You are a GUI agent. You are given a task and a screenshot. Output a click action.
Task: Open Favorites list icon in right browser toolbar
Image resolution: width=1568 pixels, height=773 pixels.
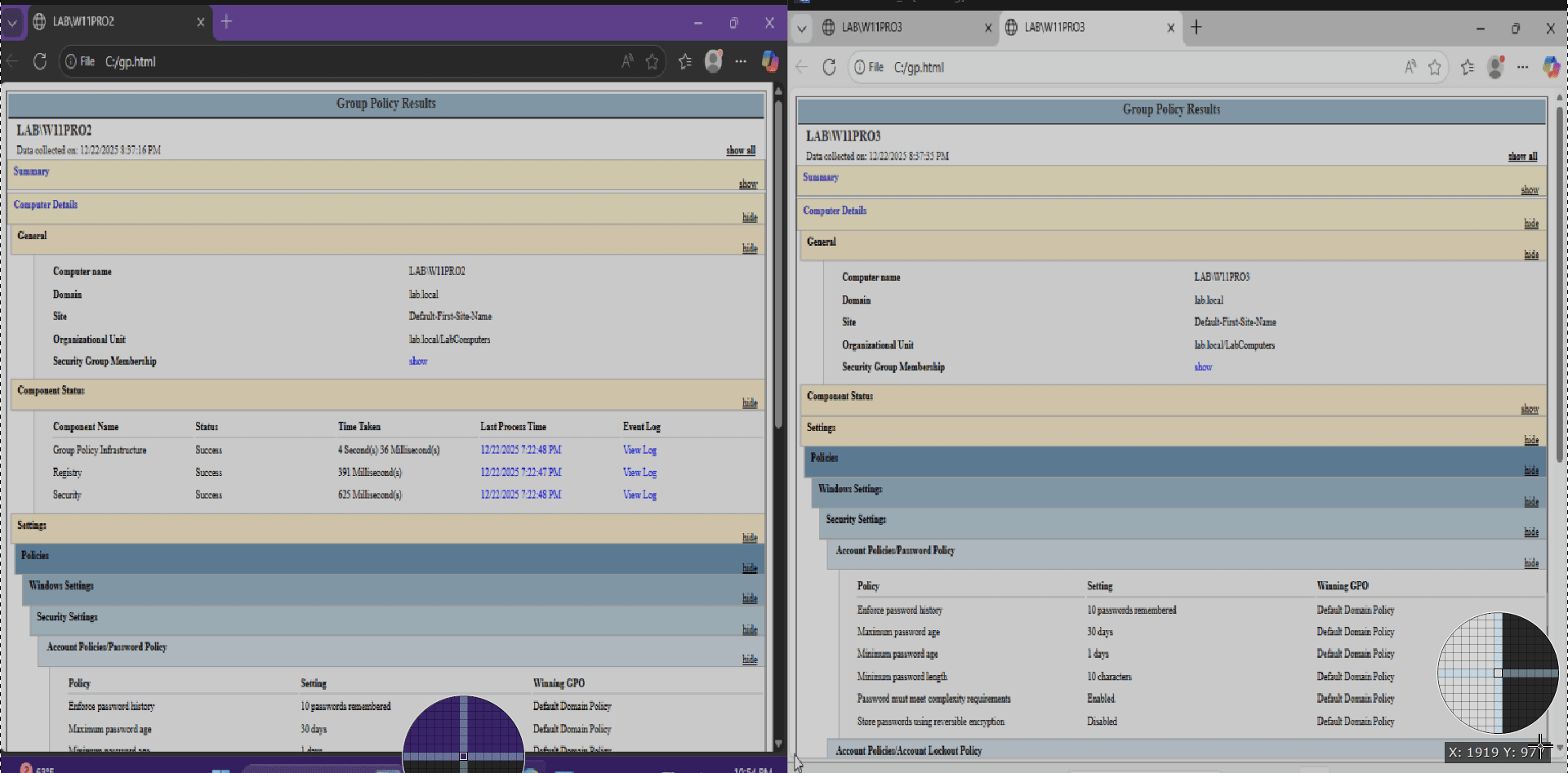pos(1468,68)
